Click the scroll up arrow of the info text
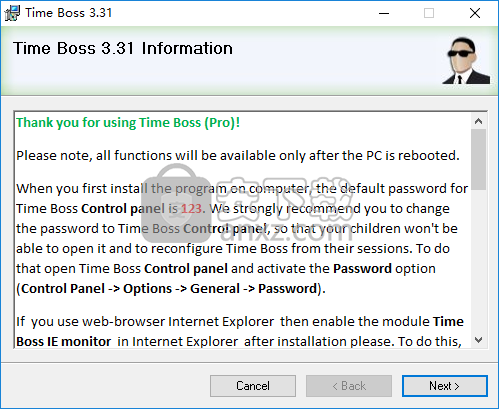 (x=478, y=121)
